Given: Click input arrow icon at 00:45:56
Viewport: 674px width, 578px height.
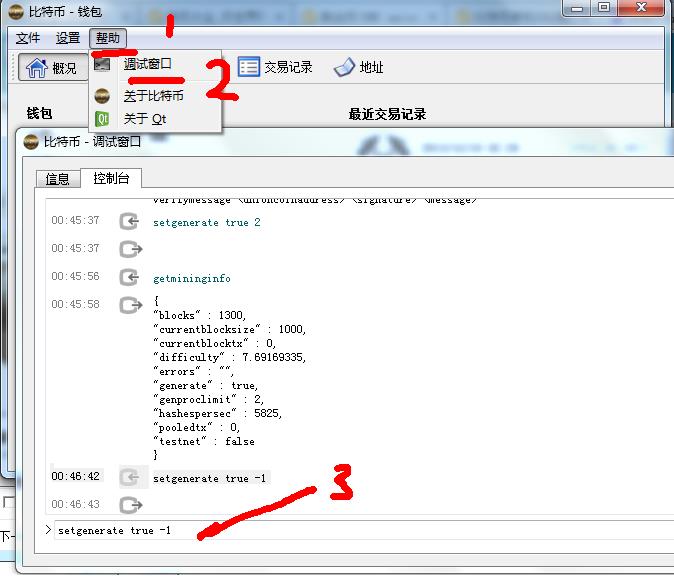Looking at the screenshot, I should pyautogui.click(x=129, y=277).
